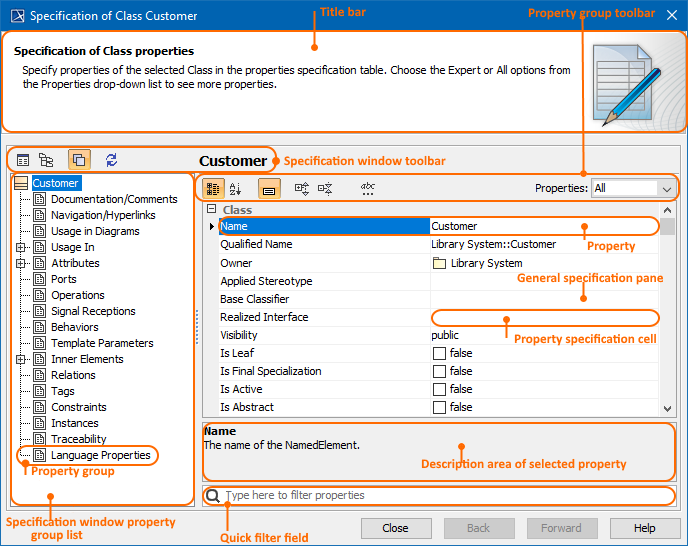Click the icon beside Operations
The width and height of the screenshot is (688, 546).
(40, 295)
